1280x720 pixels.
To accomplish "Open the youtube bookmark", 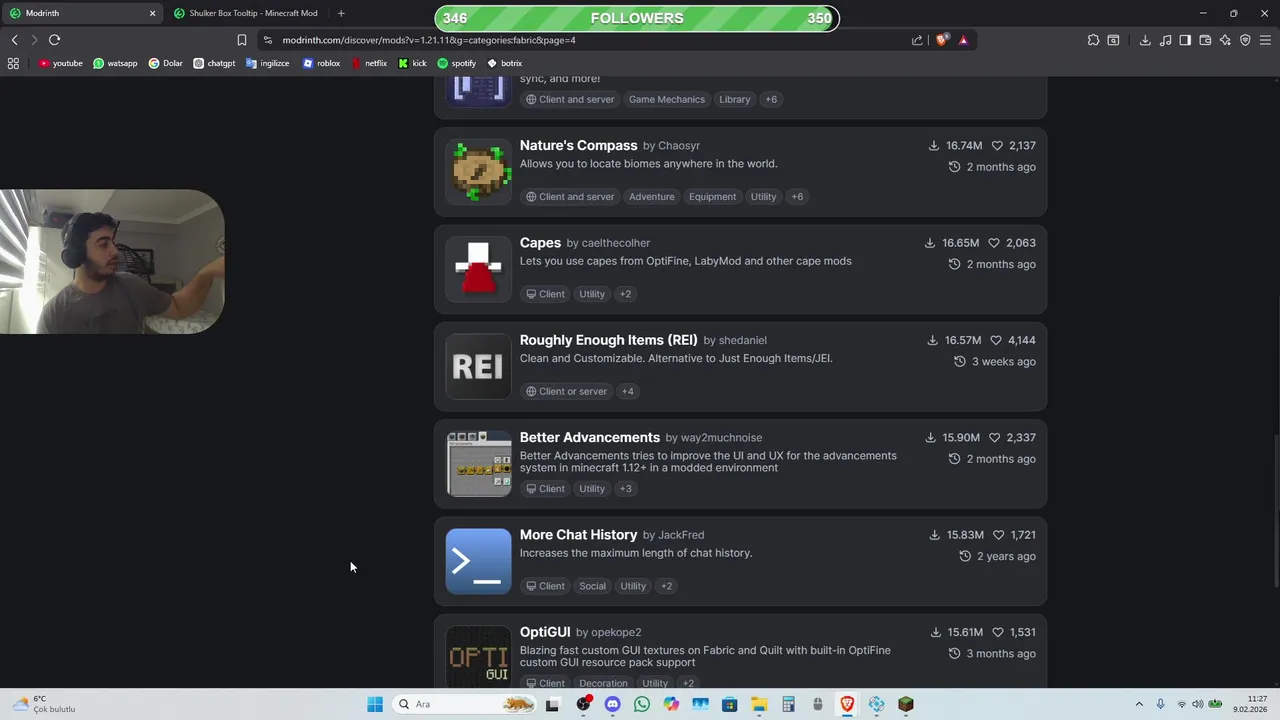I will (61, 63).
